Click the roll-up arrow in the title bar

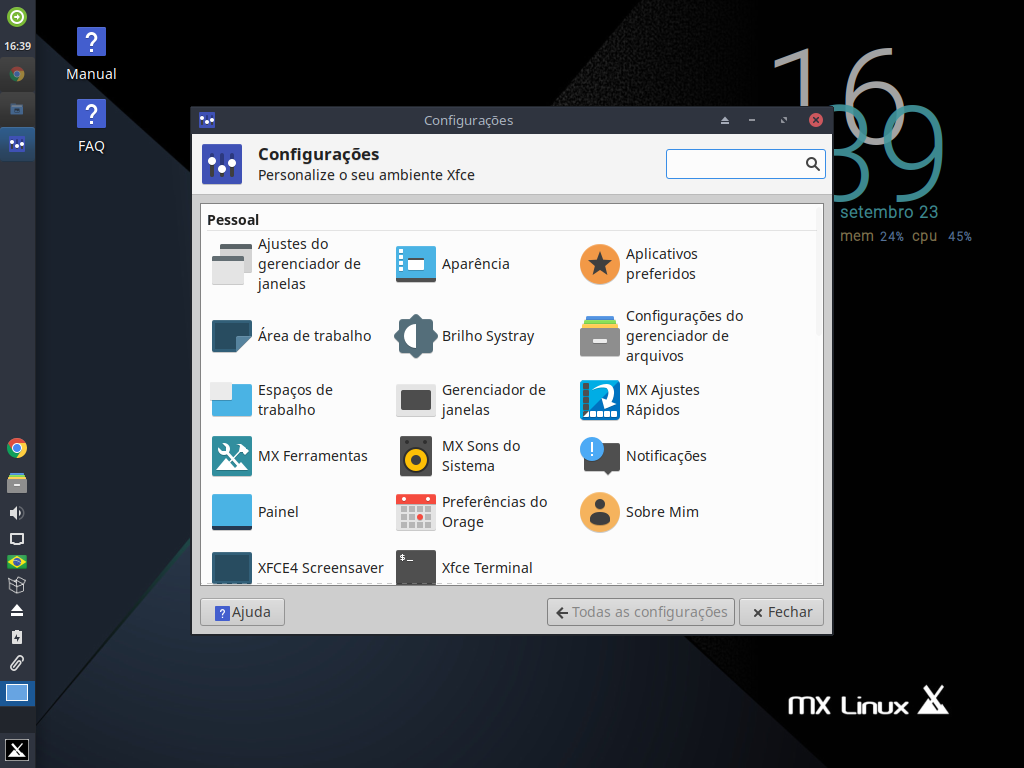point(725,120)
